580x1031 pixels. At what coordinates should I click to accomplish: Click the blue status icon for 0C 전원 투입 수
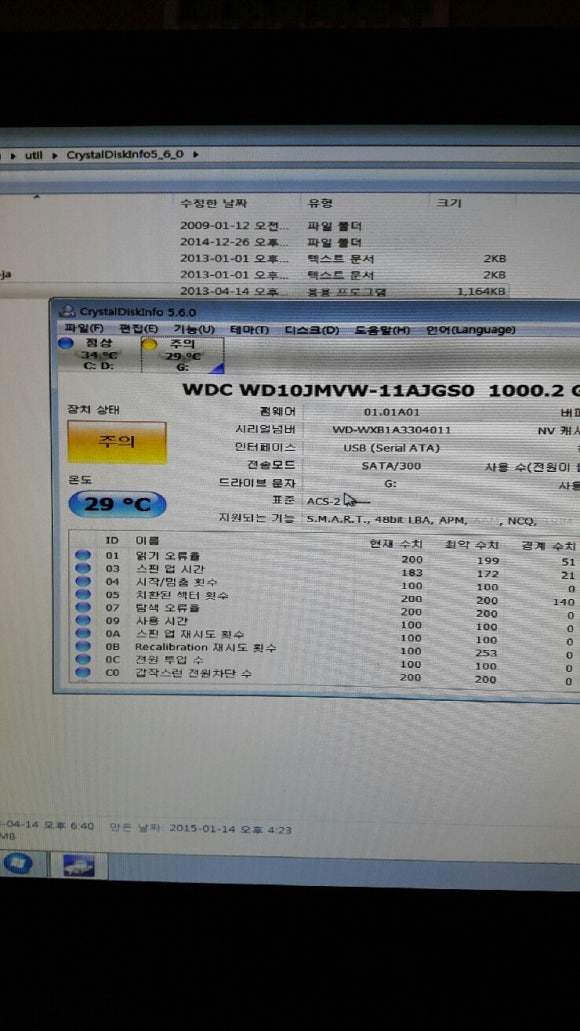point(83,659)
